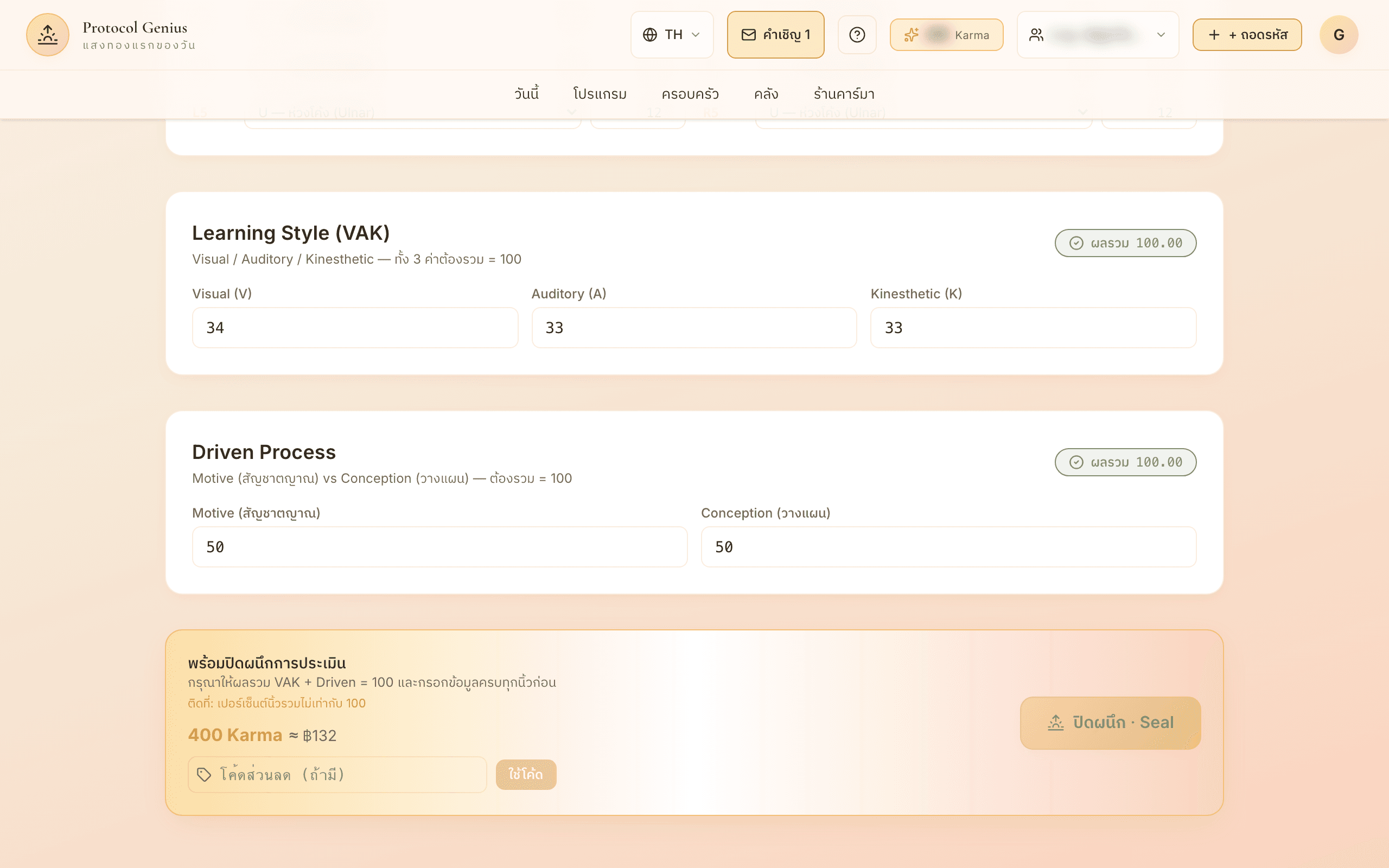Image resolution: width=1389 pixels, height=868 pixels.
Task: Click the people icon in profile selector
Action: click(x=1036, y=35)
